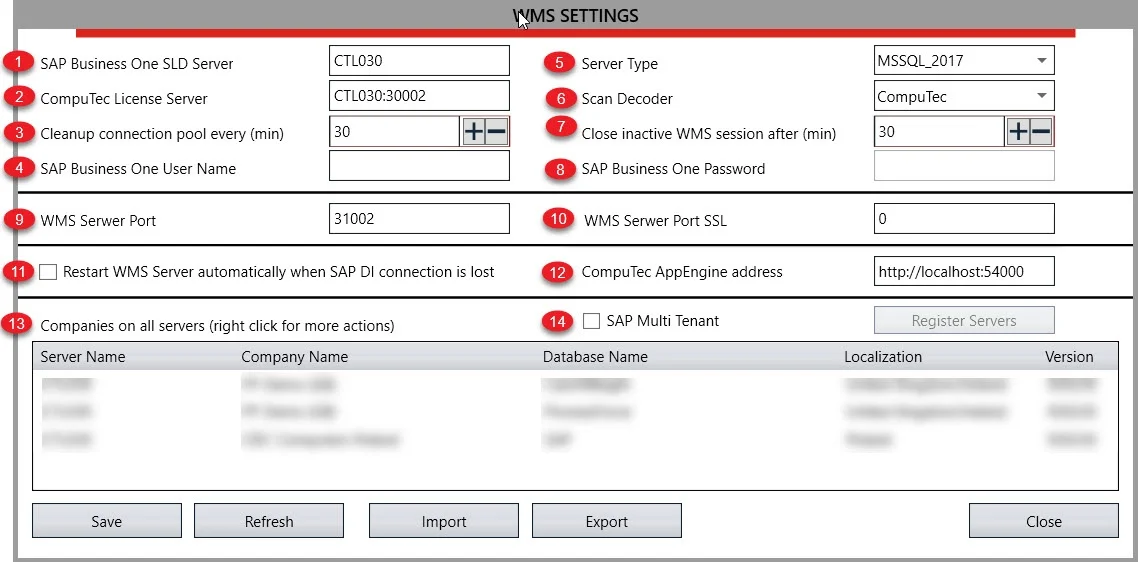The height and width of the screenshot is (562, 1138).
Task: Focus the close inactive session value field
Action: point(939,131)
